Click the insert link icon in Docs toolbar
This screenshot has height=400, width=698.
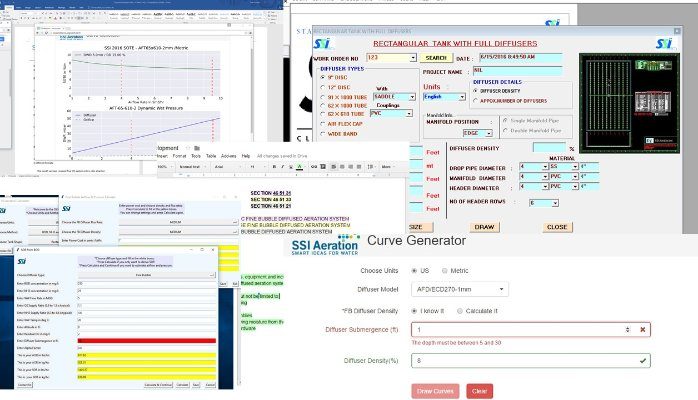click(x=314, y=167)
